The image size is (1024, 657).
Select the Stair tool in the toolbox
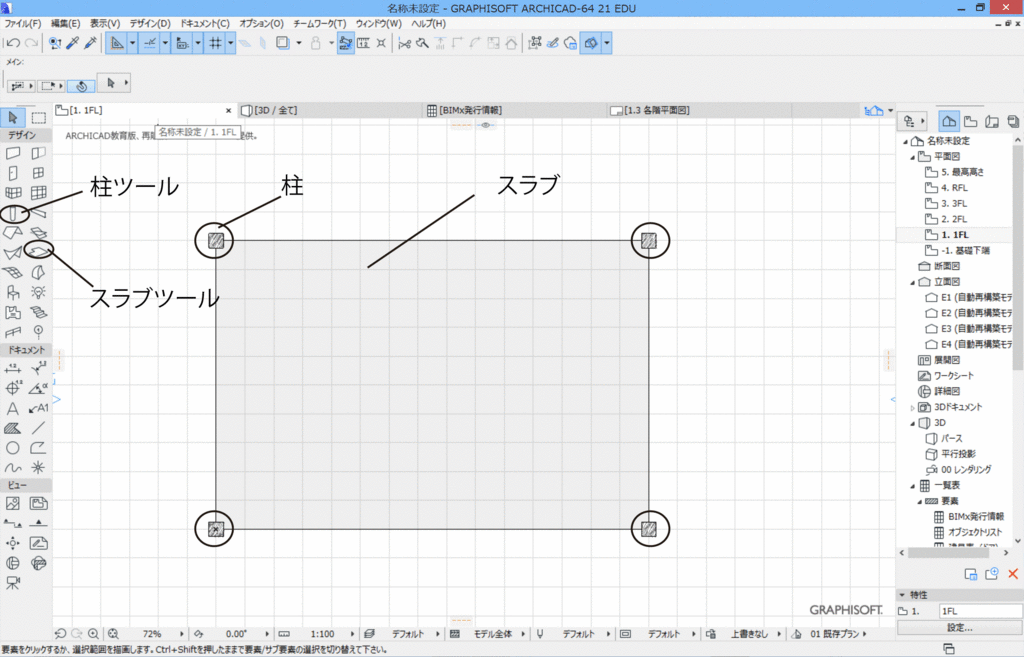click(39, 312)
